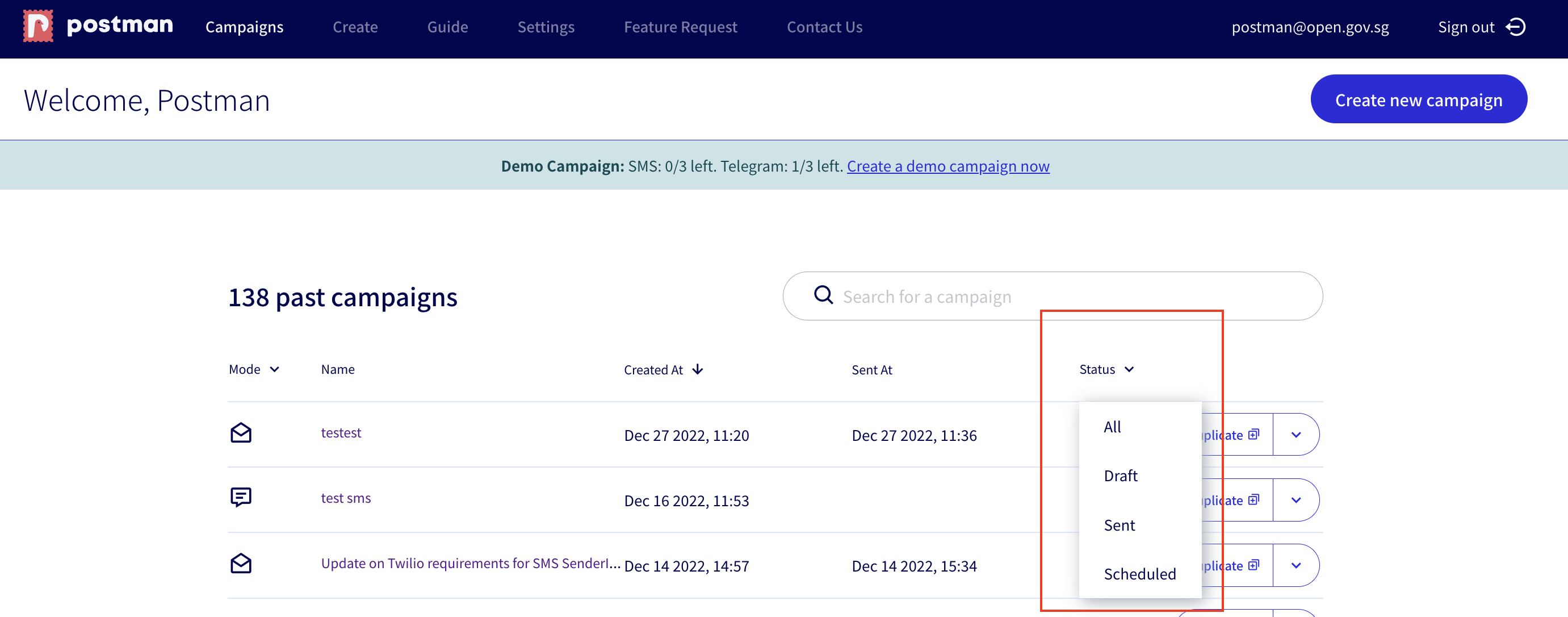
Task: Click email icon for Twilio update campaign
Action: tap(241, 564)
